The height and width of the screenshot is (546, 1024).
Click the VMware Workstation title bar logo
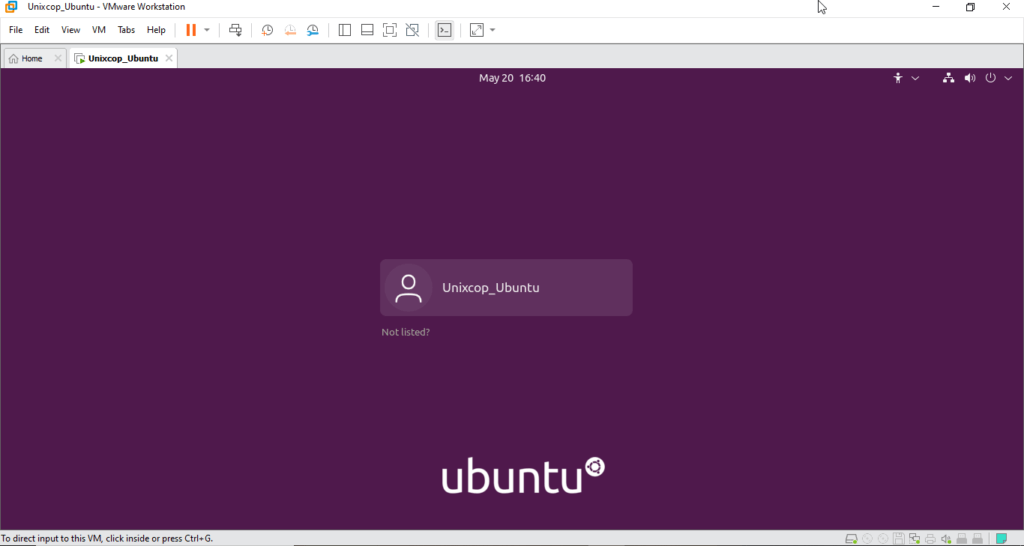[10, 7]
